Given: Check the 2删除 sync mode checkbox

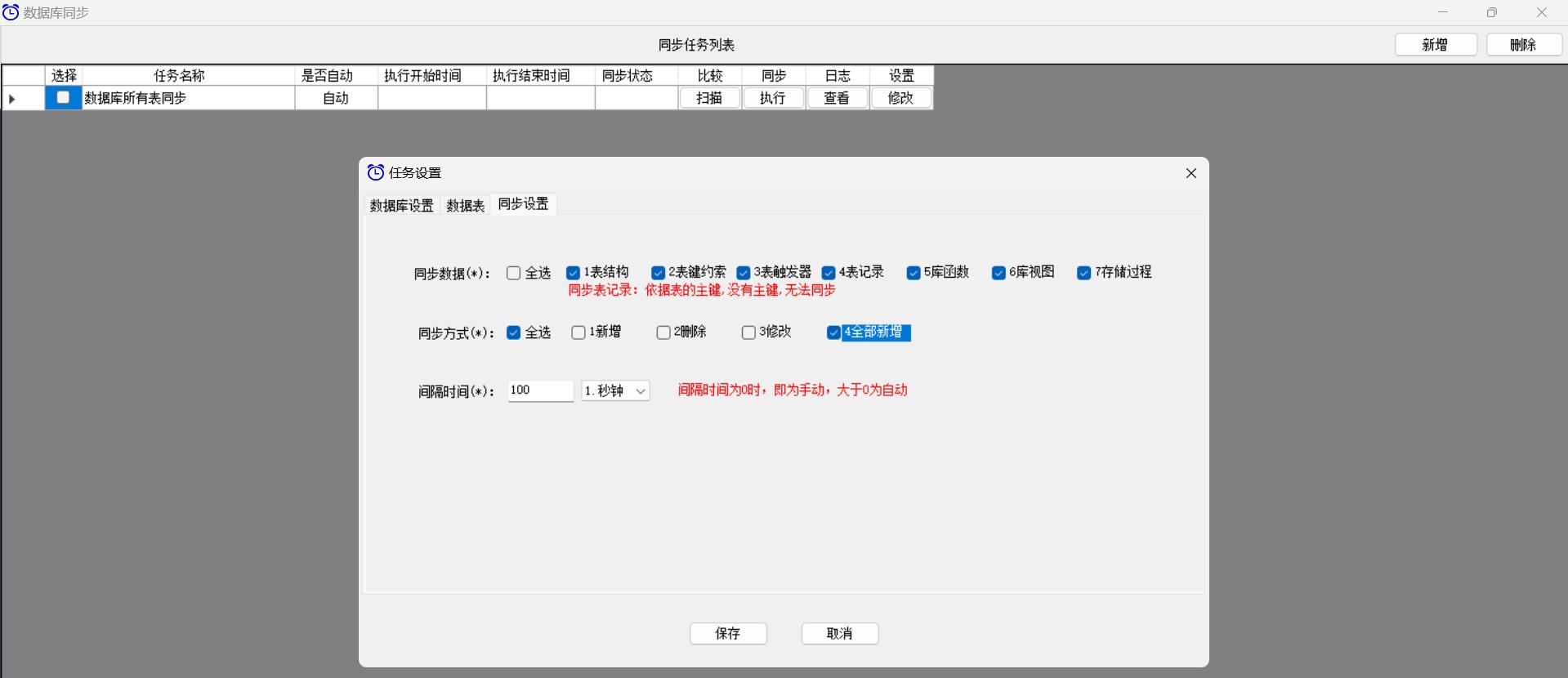Looking at the screenshot, I should click(663, 332).
